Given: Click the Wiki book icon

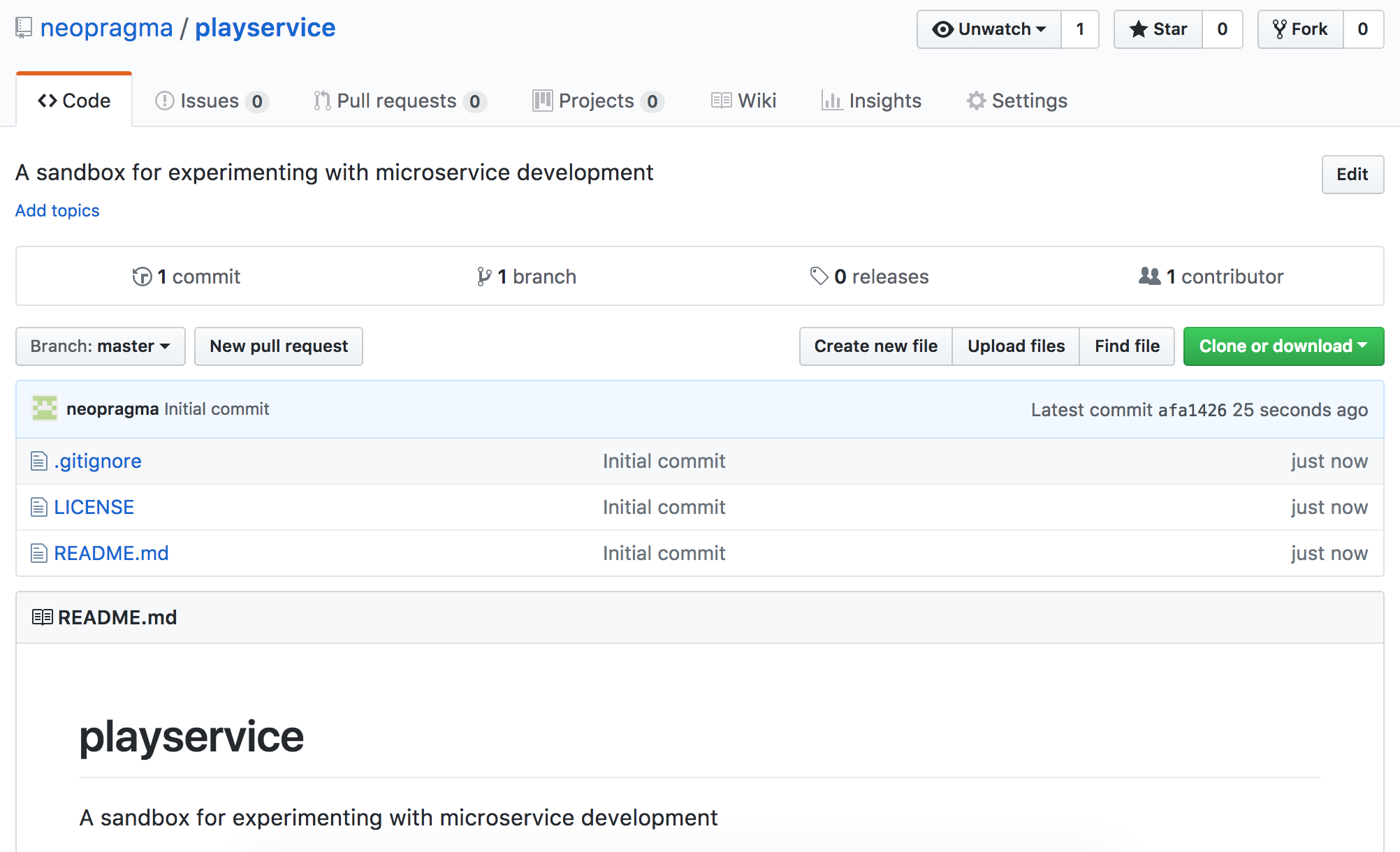Looking at the screenshot, I should (x=721, y=101).
